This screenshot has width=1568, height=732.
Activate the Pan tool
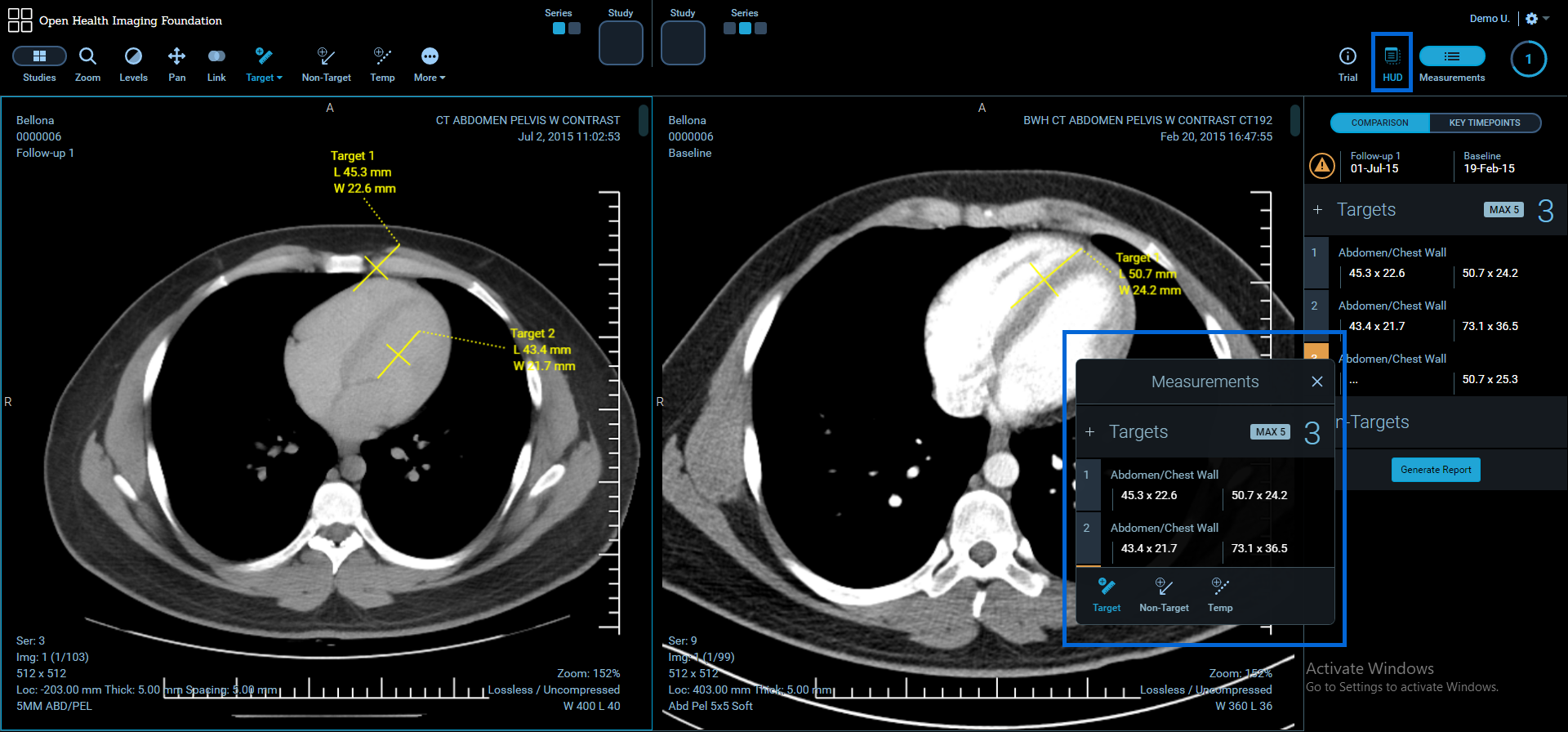[x=176, y=64]
